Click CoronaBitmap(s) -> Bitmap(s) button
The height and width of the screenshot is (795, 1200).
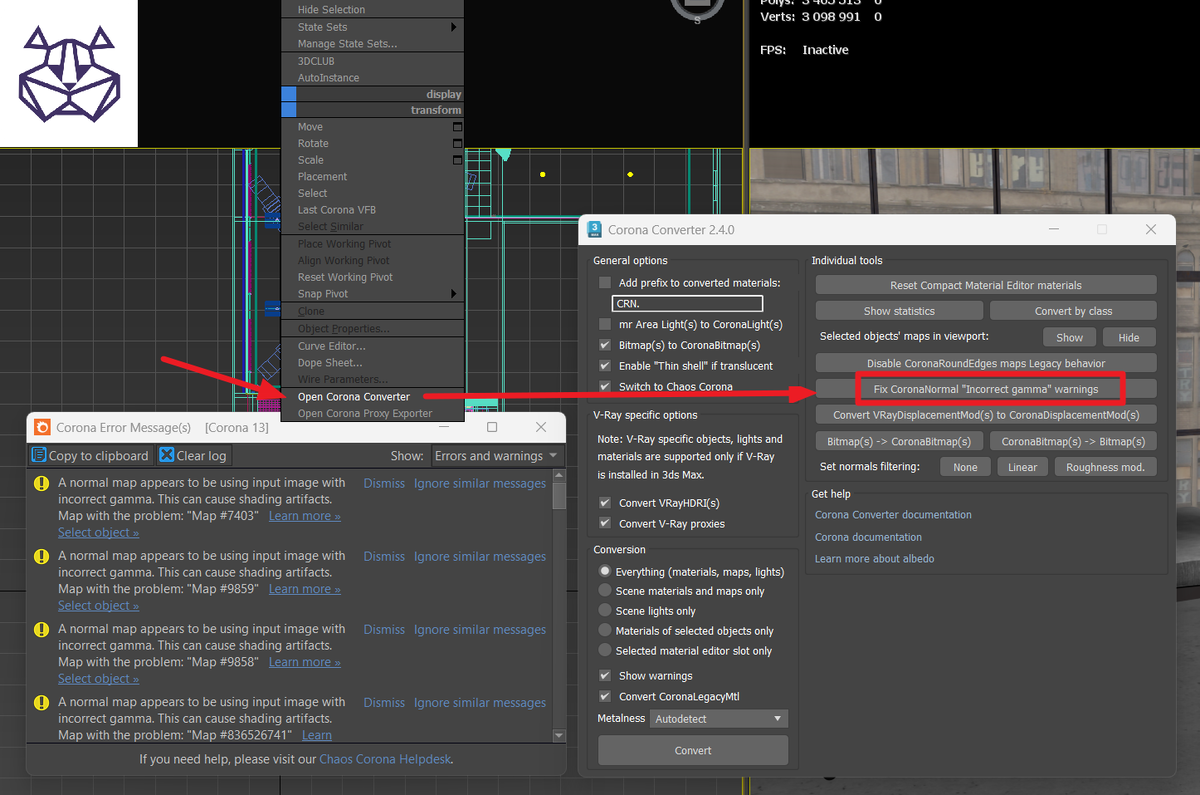(1073, 441)
